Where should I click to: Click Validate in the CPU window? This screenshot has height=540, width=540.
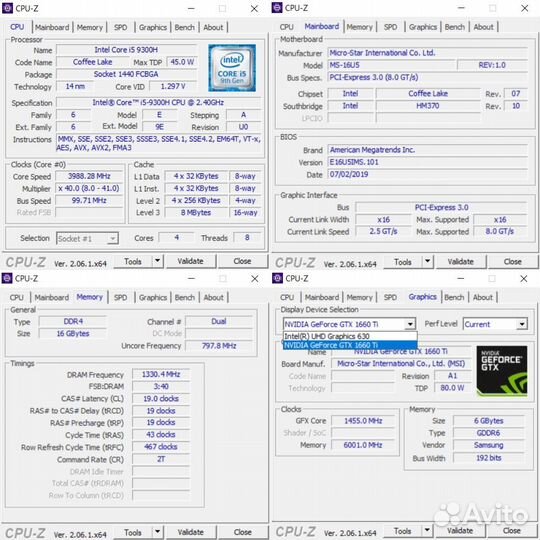190,261
